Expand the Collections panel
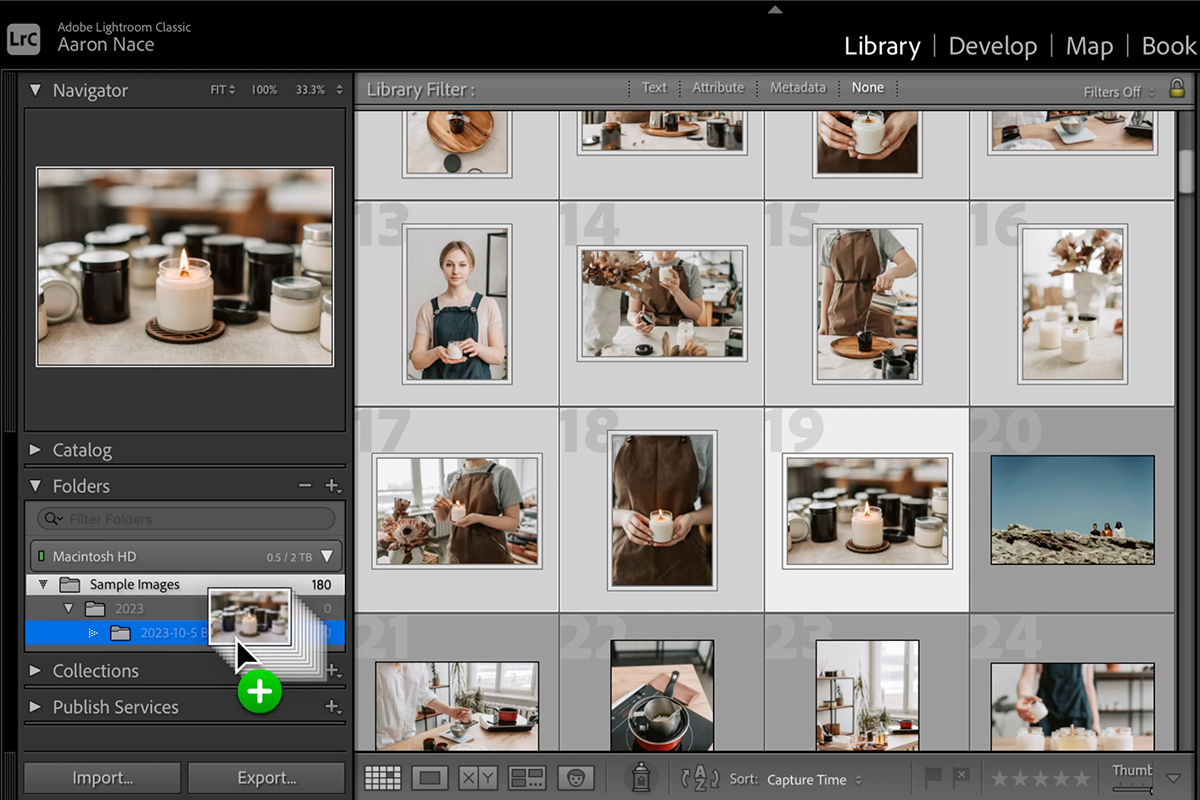 point(95,671)
